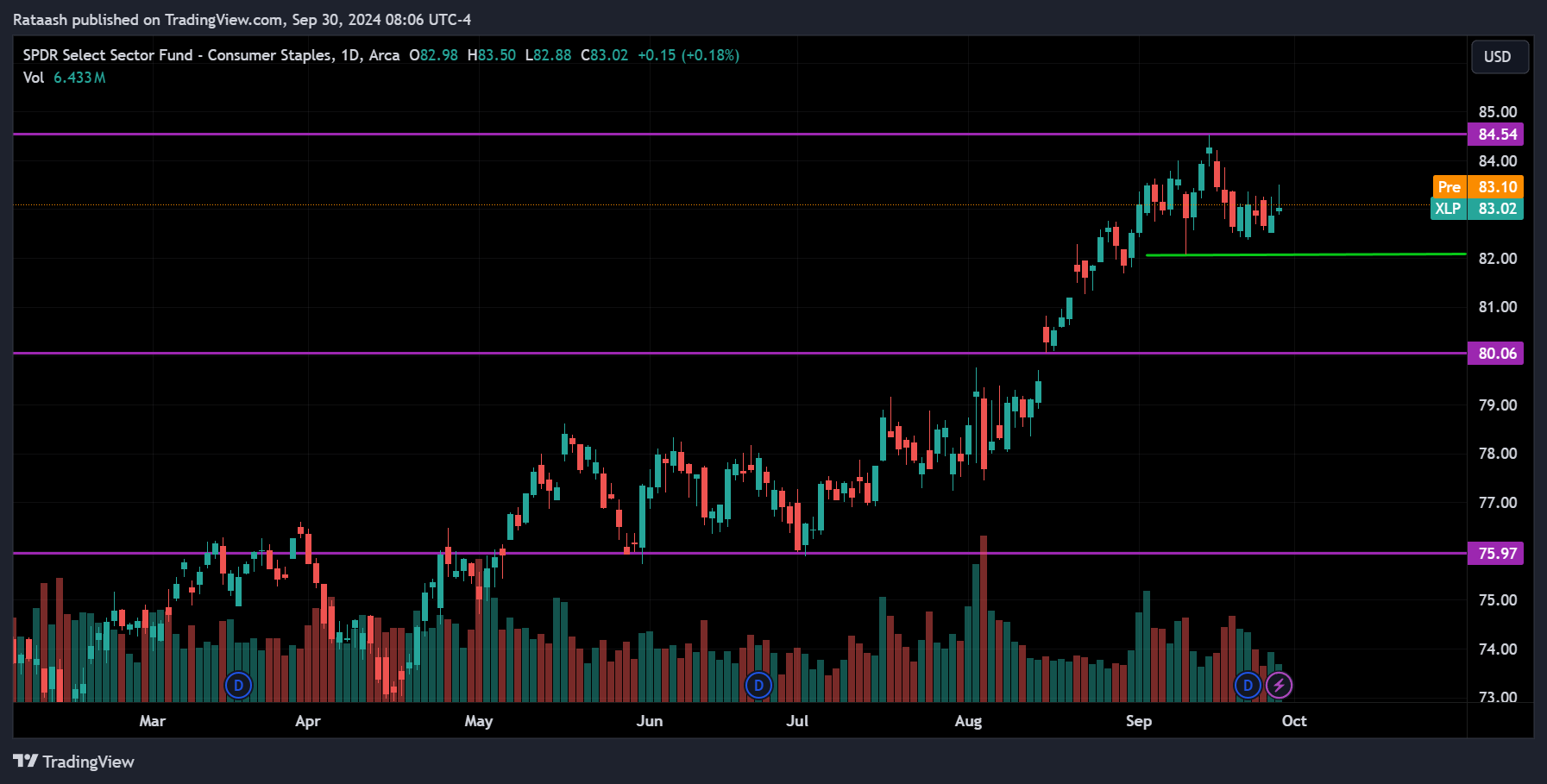Image resolution: width=1547 pixels, height=784 pixels.
Task: Click the orange Pre 83.10 label
Action: [1478, 187]
